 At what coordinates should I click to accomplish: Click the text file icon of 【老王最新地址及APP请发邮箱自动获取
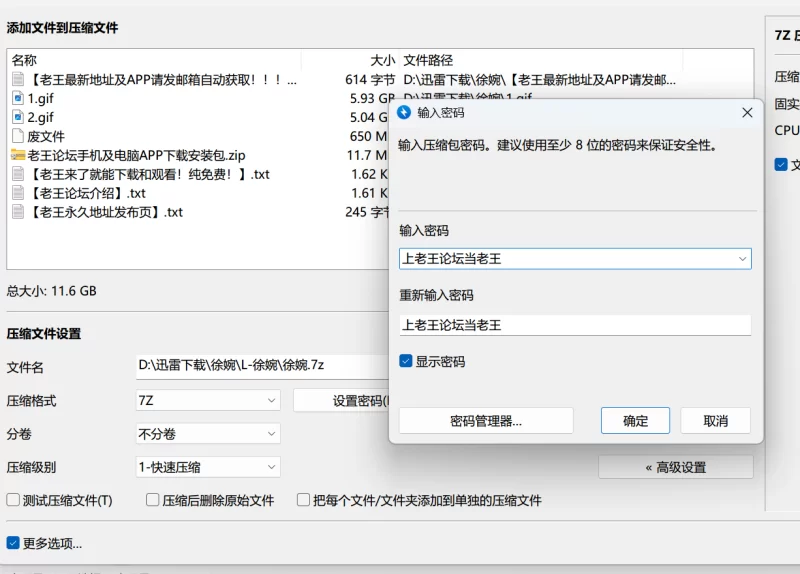(18, 79)
